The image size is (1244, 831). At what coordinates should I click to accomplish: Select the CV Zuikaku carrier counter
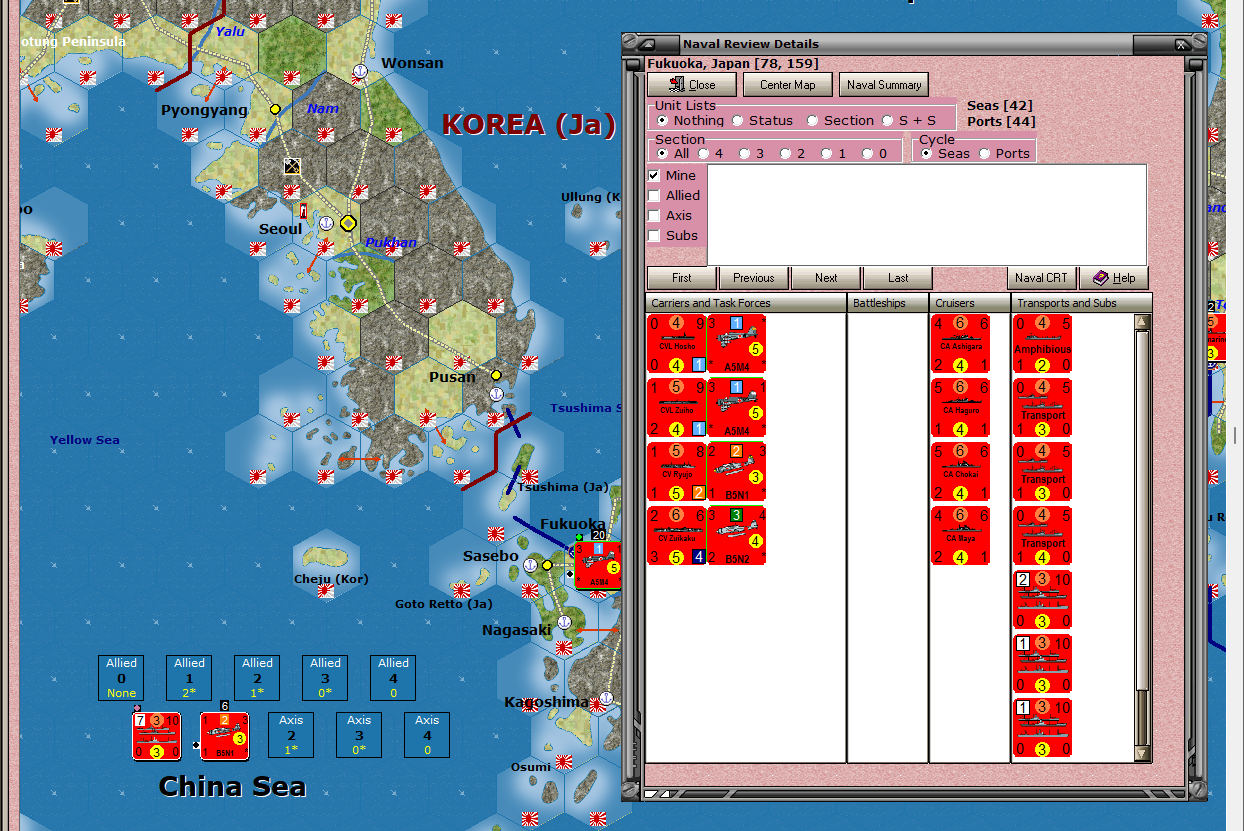[677, 536]
